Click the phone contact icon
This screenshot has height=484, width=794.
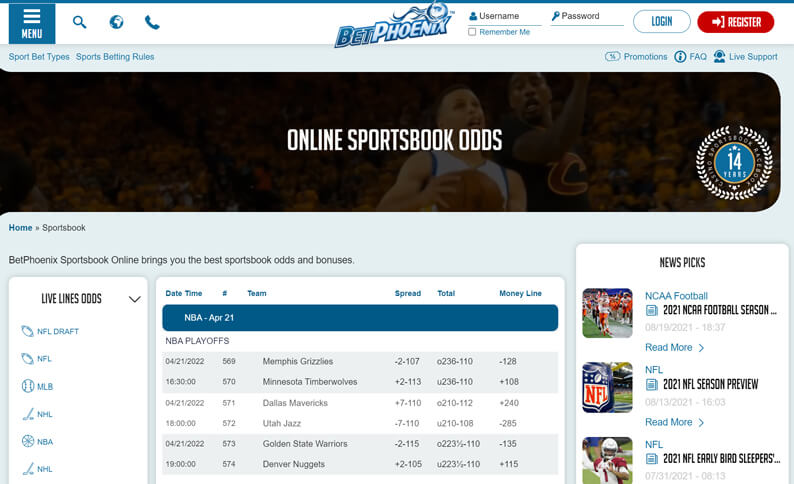tap(152, 22)
